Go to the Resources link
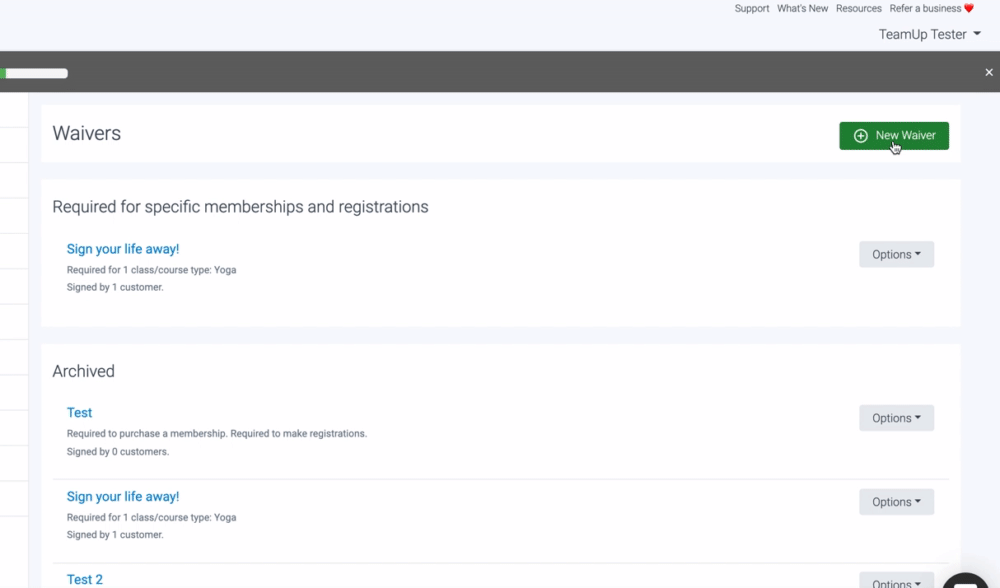 point(858,9)
